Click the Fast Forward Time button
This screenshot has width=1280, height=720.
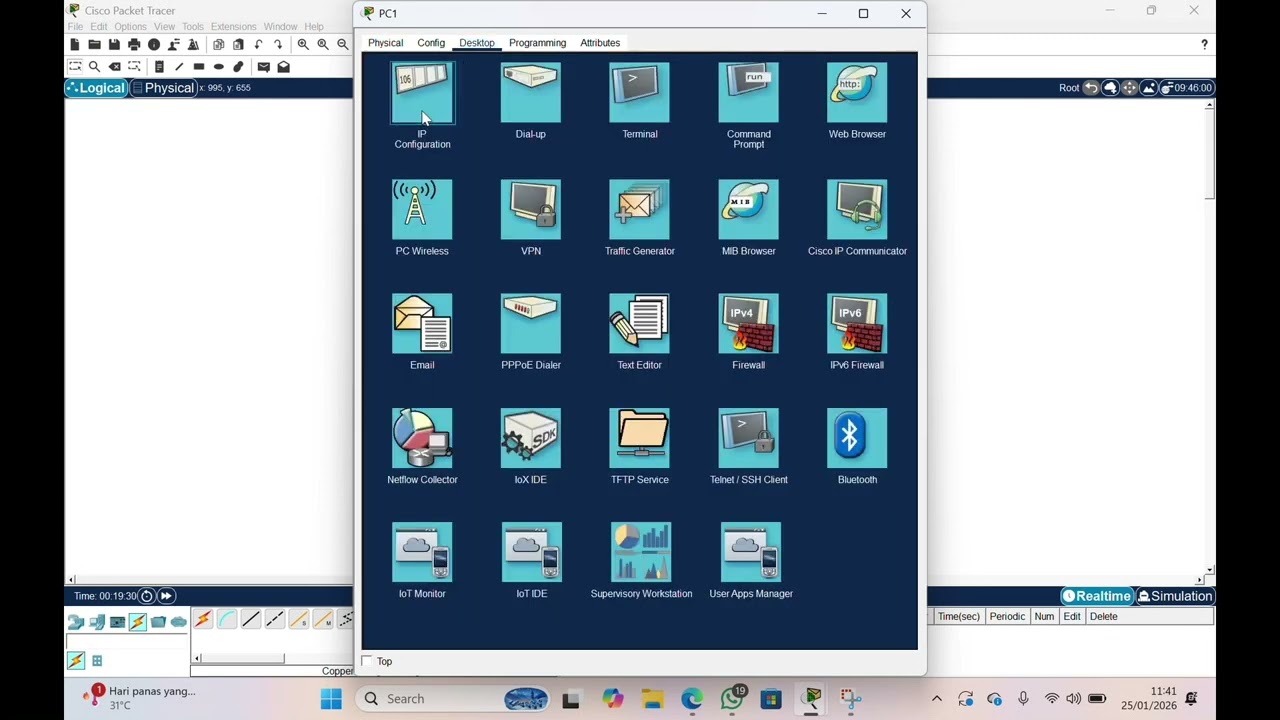point(166,596)
